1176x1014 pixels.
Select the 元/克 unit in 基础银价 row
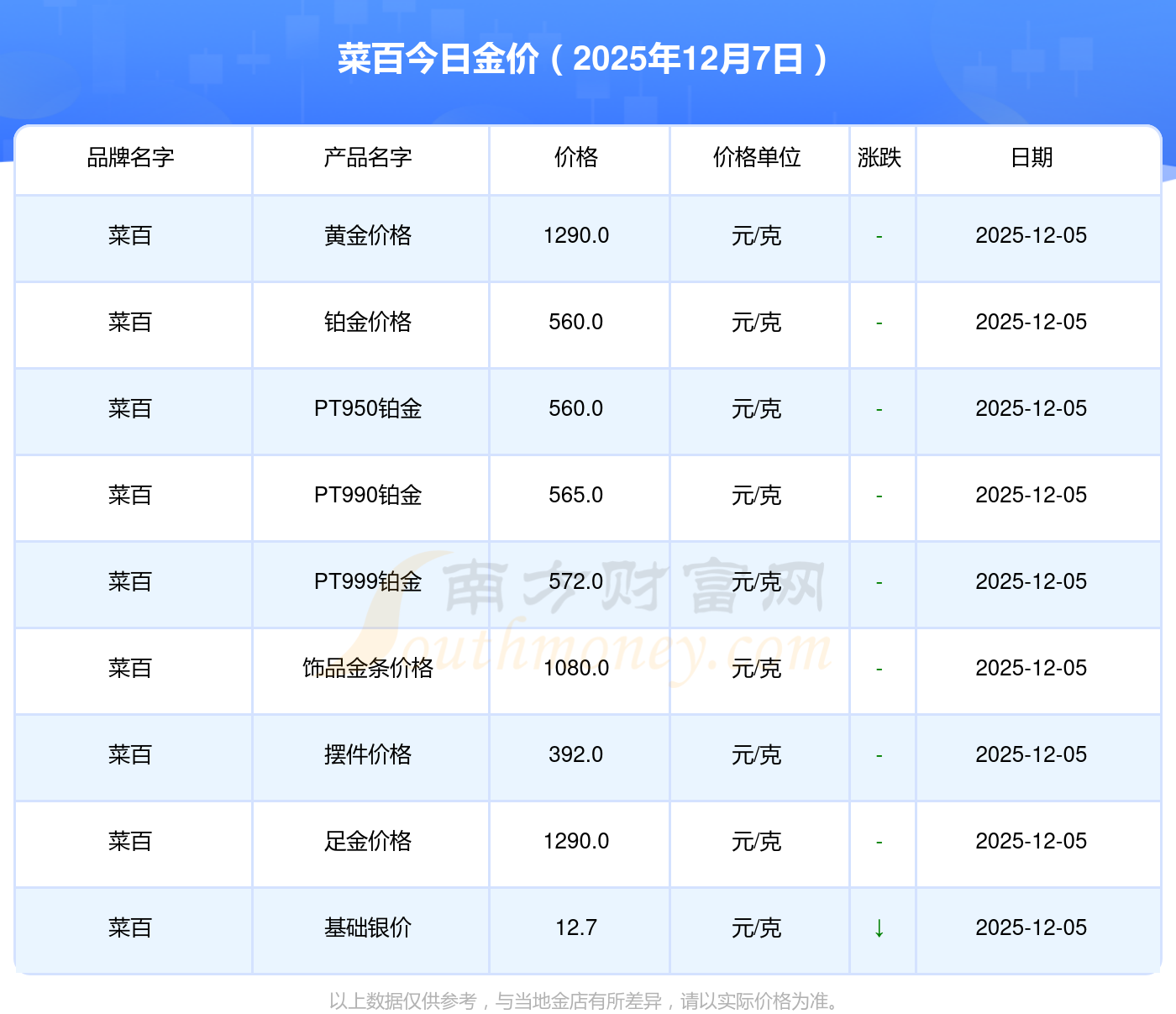[757, 927]
